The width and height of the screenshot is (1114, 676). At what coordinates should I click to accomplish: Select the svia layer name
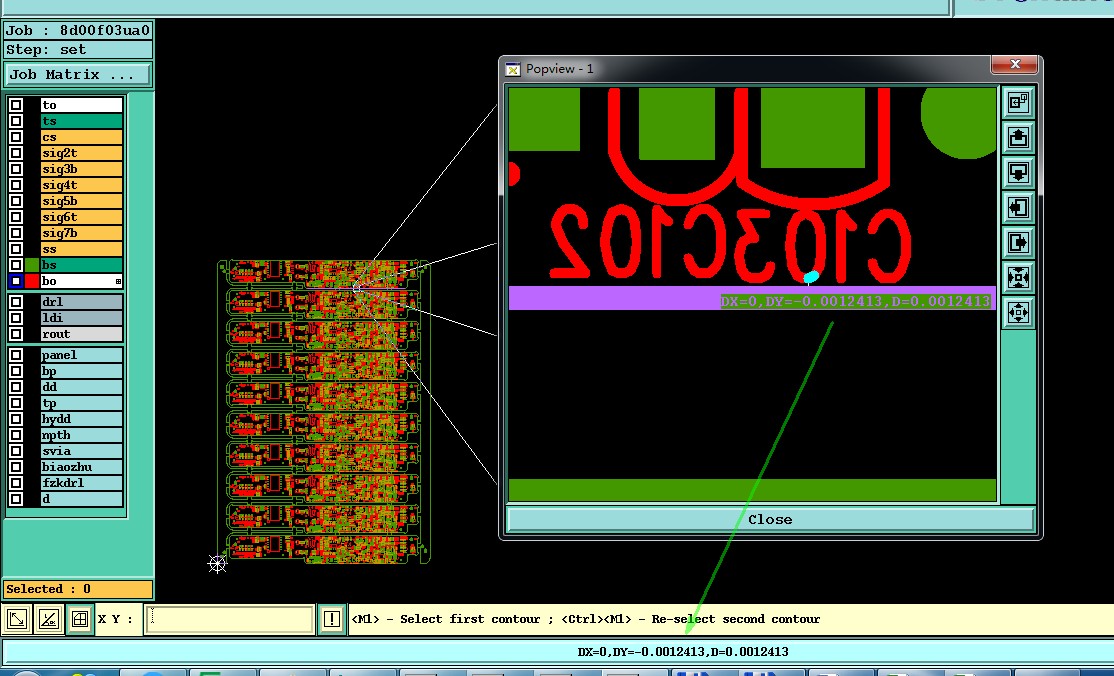pos(81,451)
